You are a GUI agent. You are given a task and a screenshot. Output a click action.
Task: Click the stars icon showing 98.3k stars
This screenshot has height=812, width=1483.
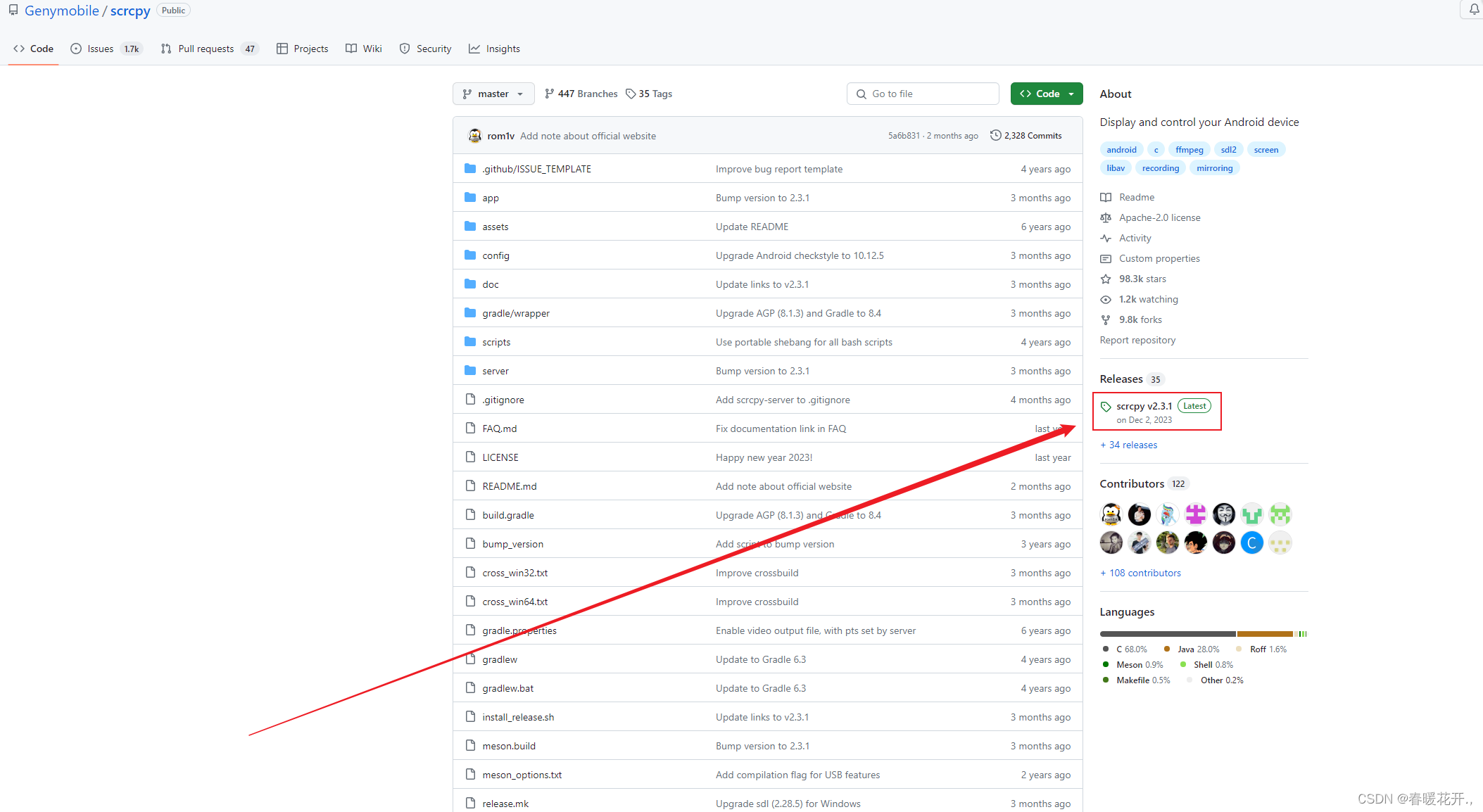pyautogui.click(x=1106, y=279)
